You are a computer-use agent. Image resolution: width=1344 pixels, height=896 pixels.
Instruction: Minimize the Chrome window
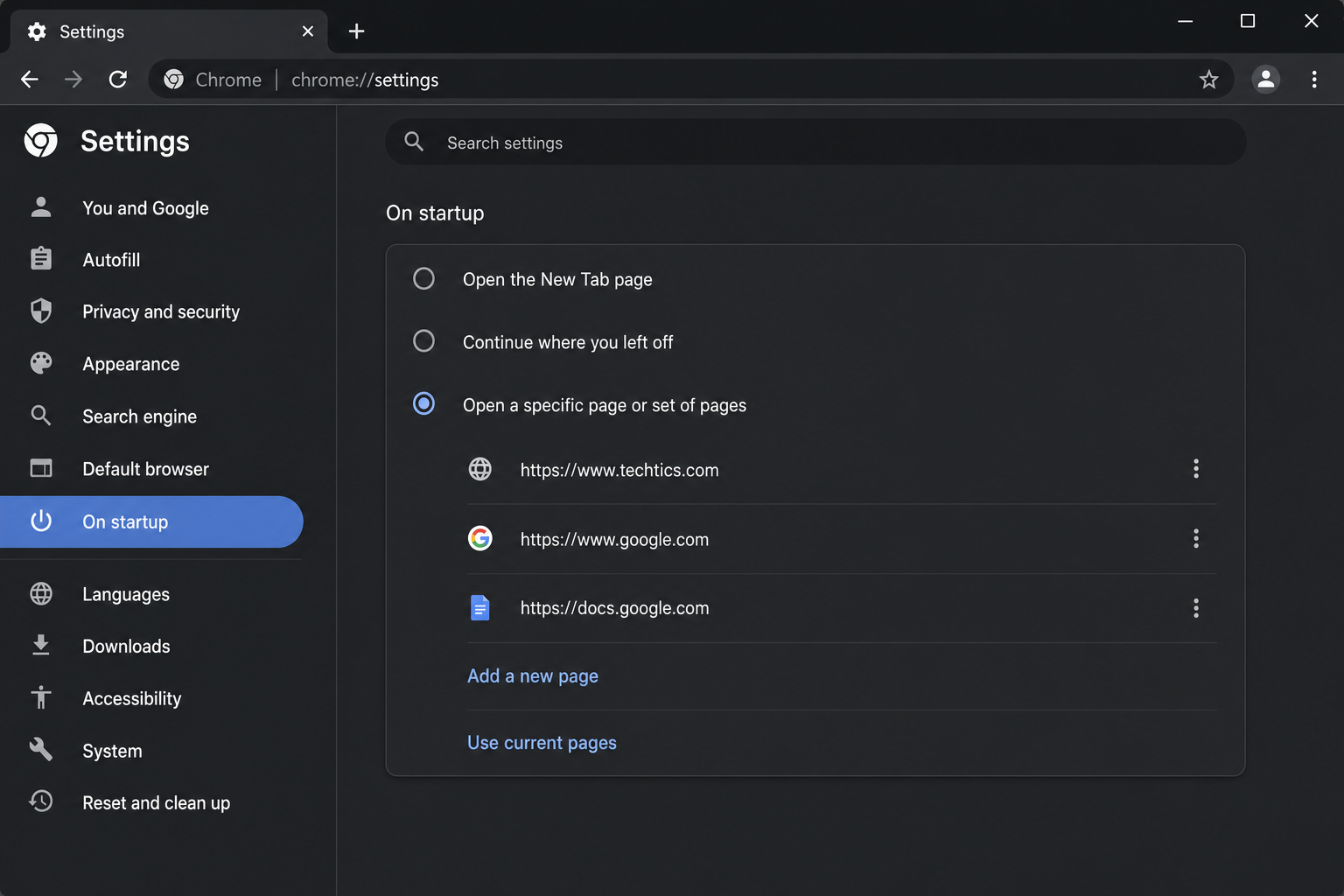tap(1186, 21)
